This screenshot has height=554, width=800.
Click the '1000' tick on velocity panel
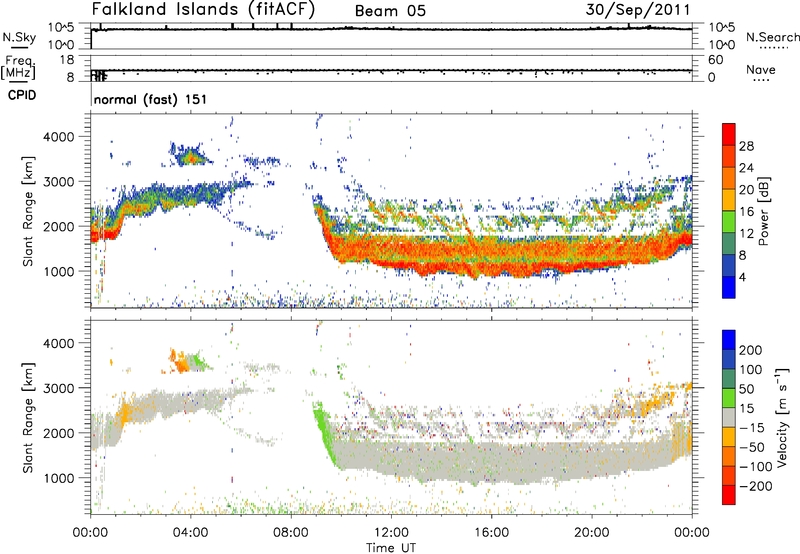(58, 478)
